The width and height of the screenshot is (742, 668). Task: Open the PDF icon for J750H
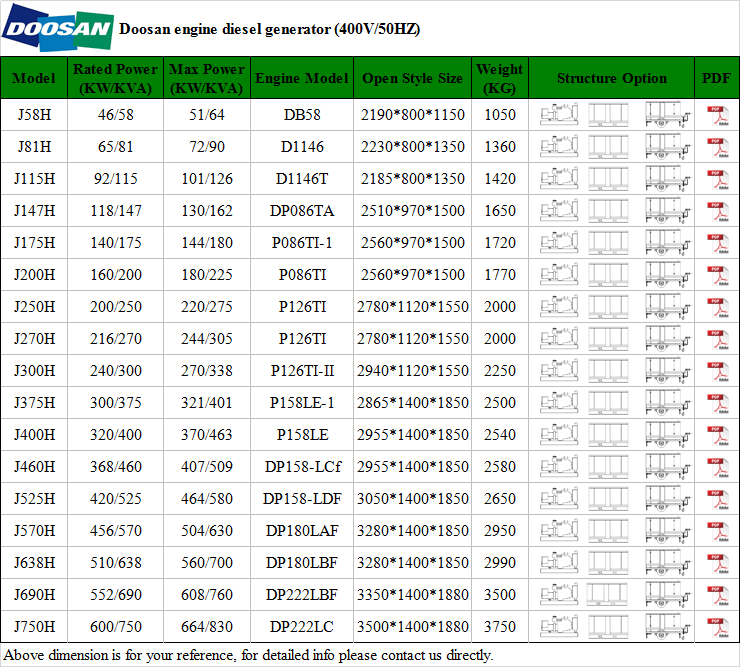[x=718, y=628]
